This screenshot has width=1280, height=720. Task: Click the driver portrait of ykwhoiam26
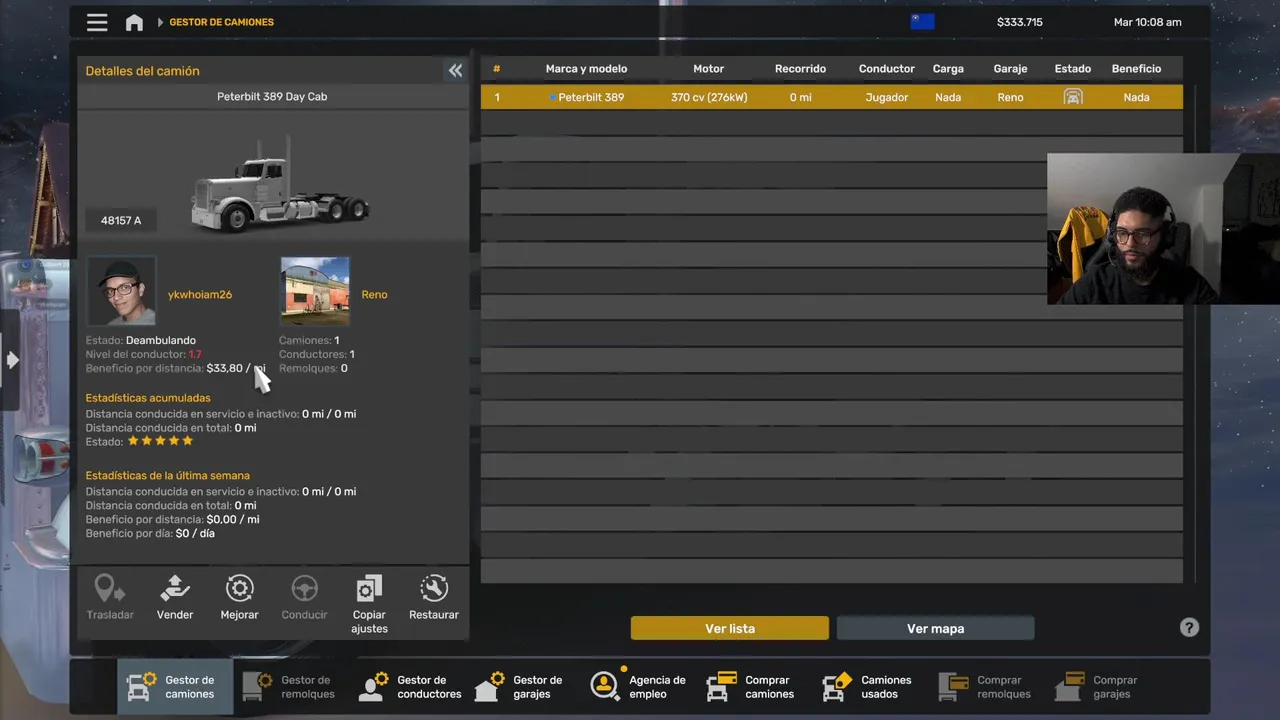pos(121,291)
